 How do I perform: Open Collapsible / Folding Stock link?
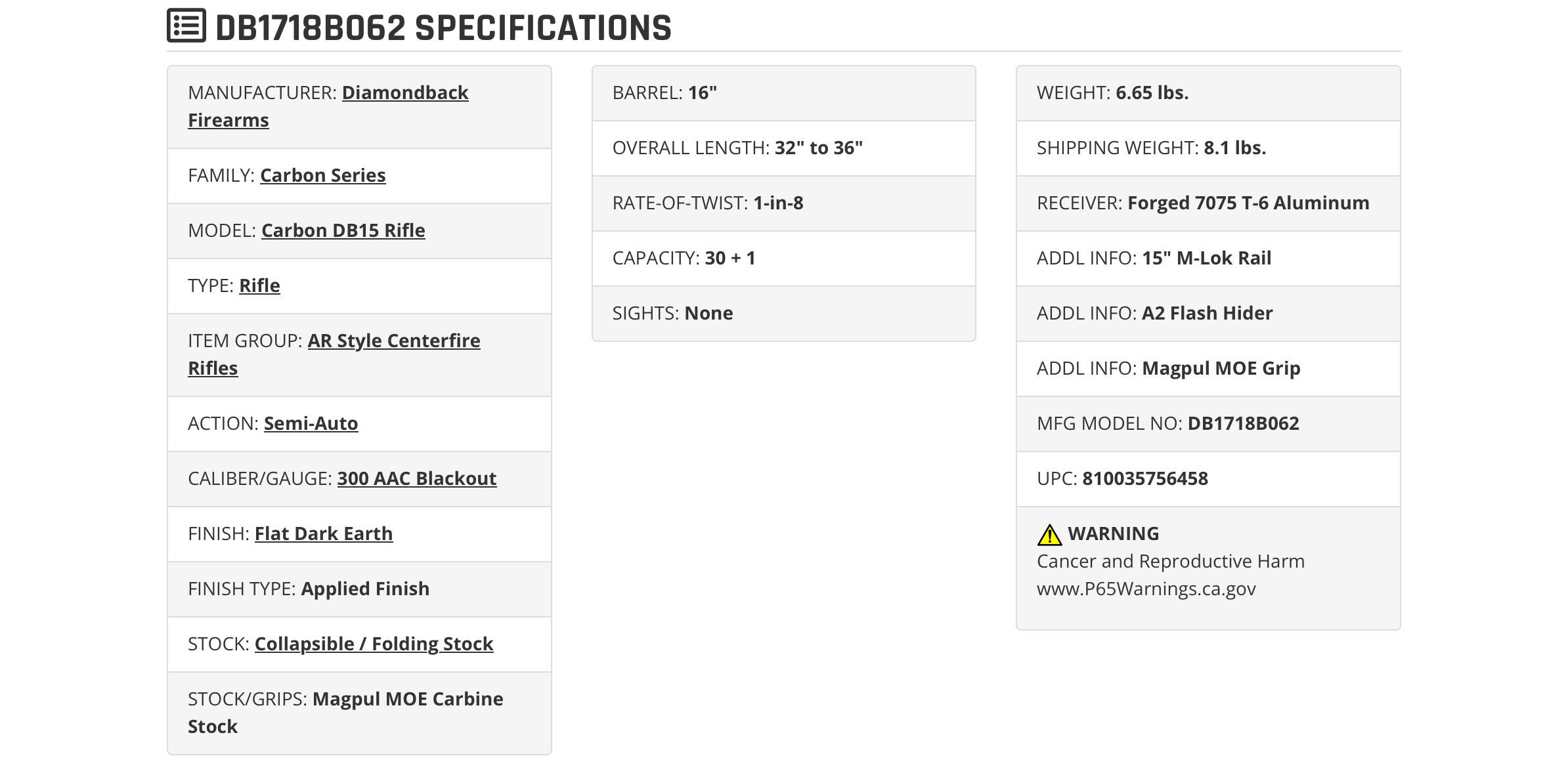374,644
